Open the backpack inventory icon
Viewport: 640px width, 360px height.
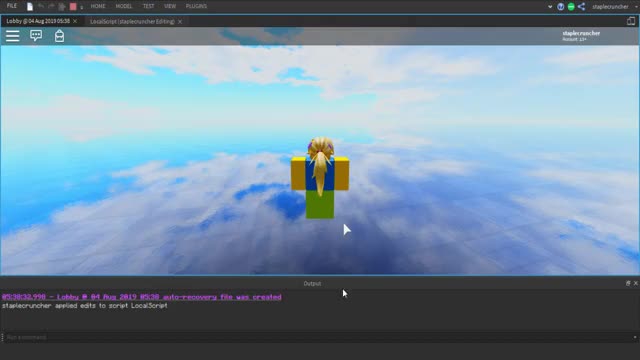tap(59, 36)
